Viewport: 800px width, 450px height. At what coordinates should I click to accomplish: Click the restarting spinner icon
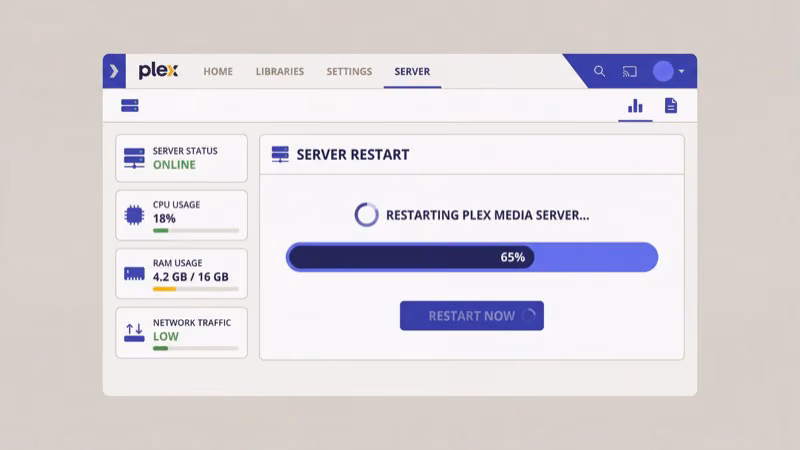pos(366,215)
